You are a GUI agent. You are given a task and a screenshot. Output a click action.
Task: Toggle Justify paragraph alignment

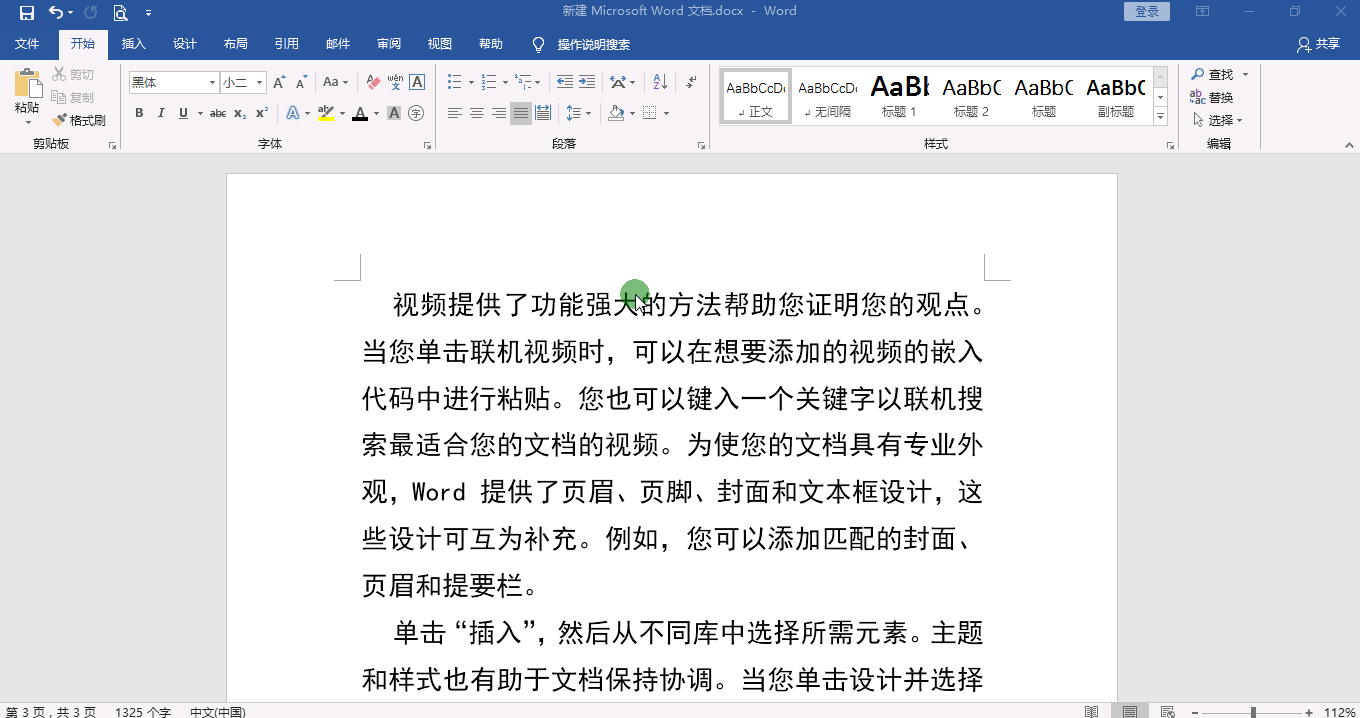(x=521, y=113)
